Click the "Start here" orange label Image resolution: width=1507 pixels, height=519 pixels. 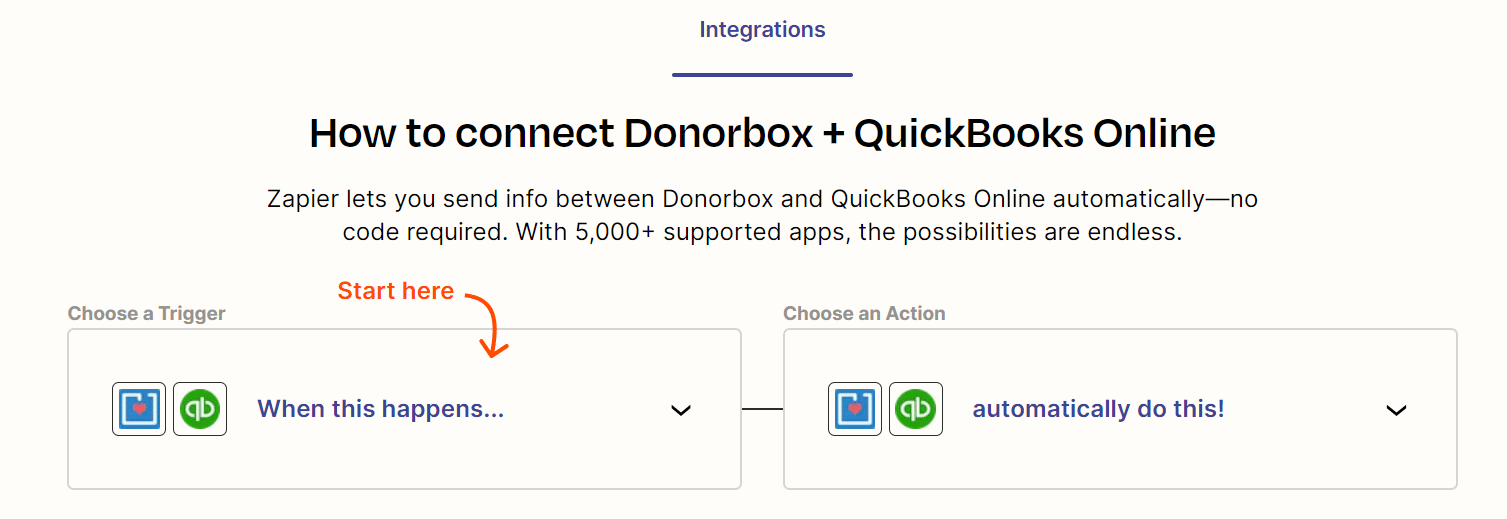[395, 291]
